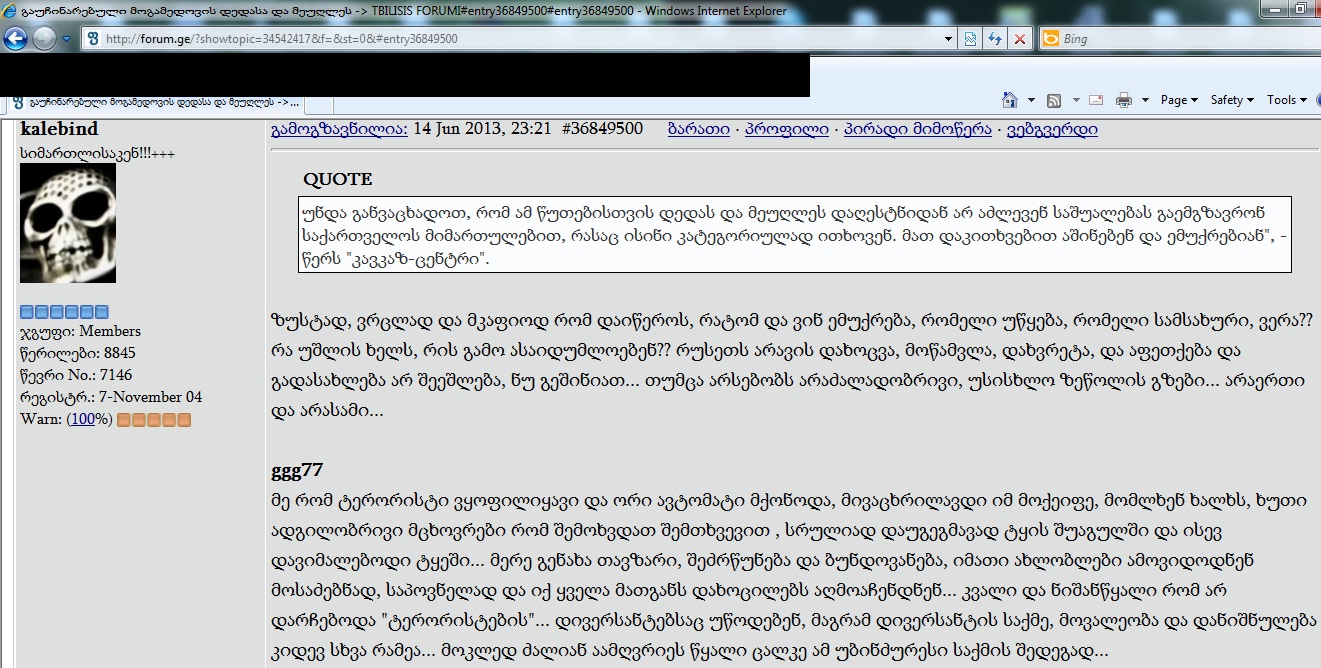Click the browser Forward arrow button

[44, 39]
